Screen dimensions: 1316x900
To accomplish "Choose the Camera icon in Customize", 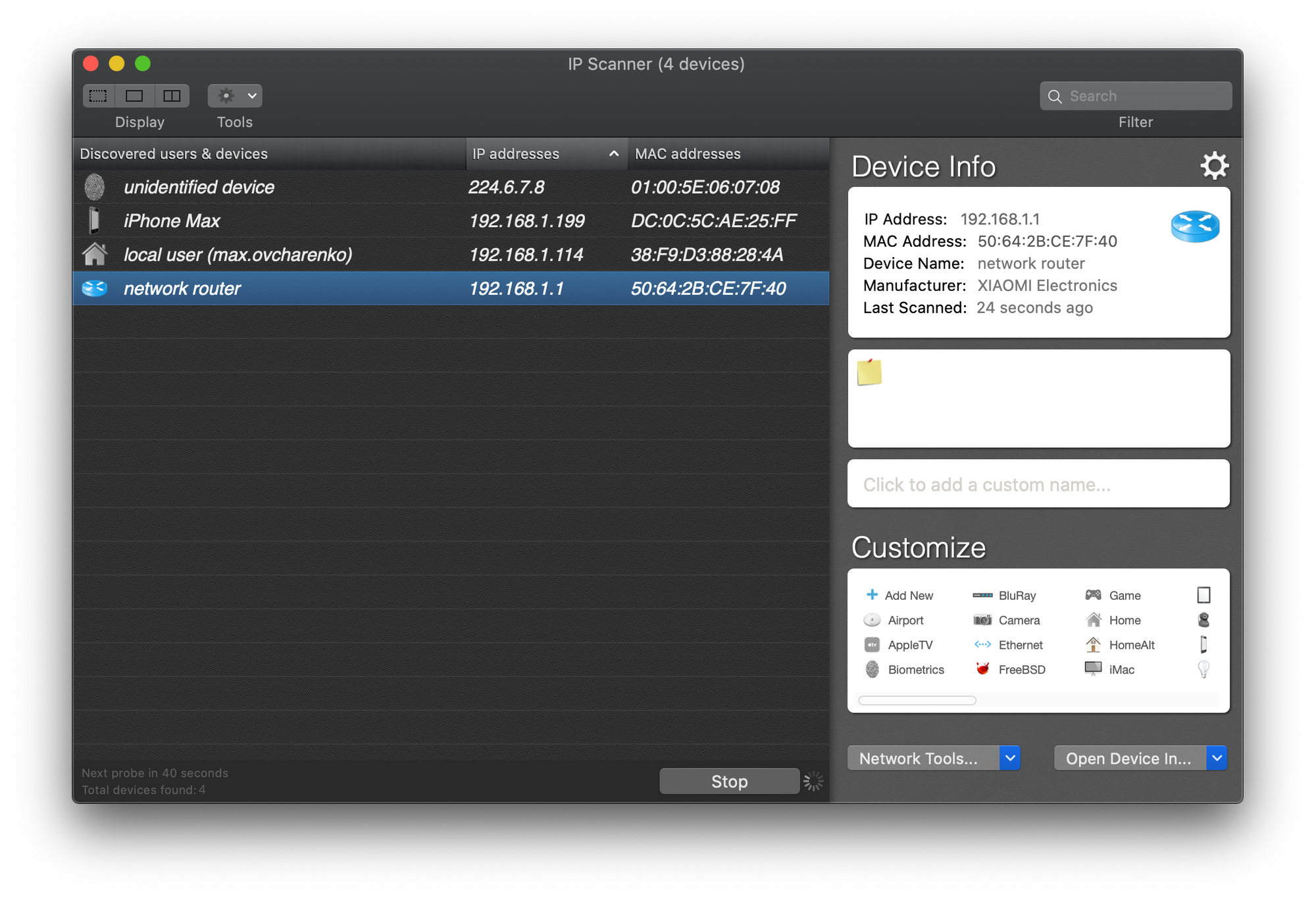I will click(982, 620).
